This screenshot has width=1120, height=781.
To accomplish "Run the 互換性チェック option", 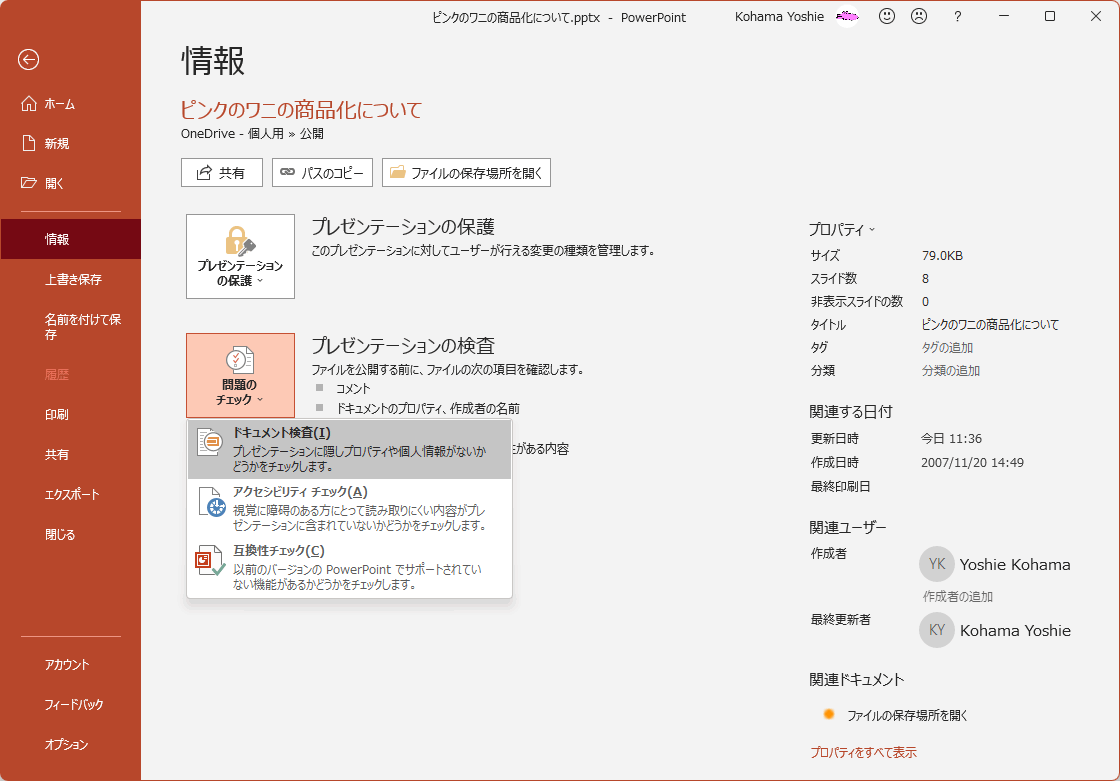I will pyautogui.click(x=280, y=552).
